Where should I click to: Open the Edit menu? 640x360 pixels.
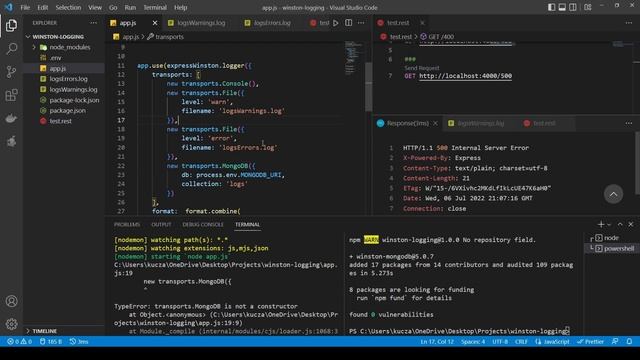[x=42, y=7]
